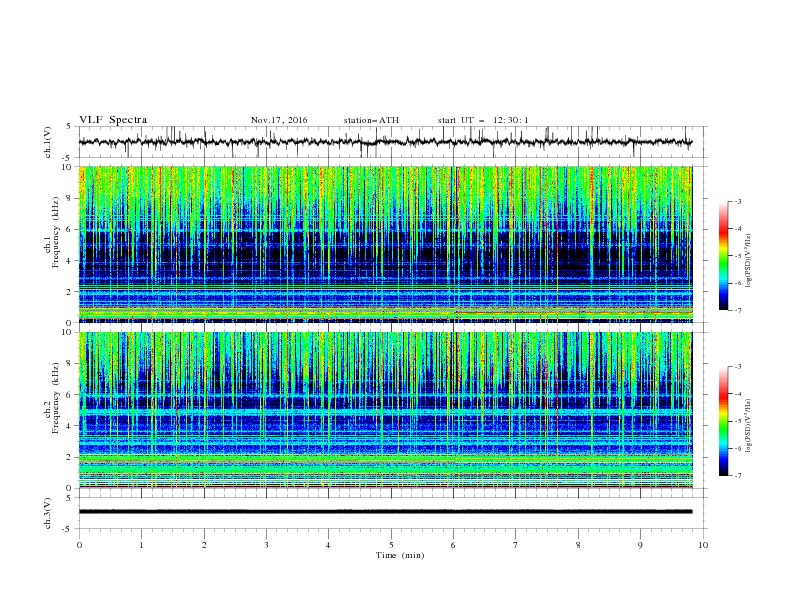The height and width of the screenshot is (612, 792).
Task: Click the time-axis tick label "10" at the right end
Action: click(x=703, y=545)
